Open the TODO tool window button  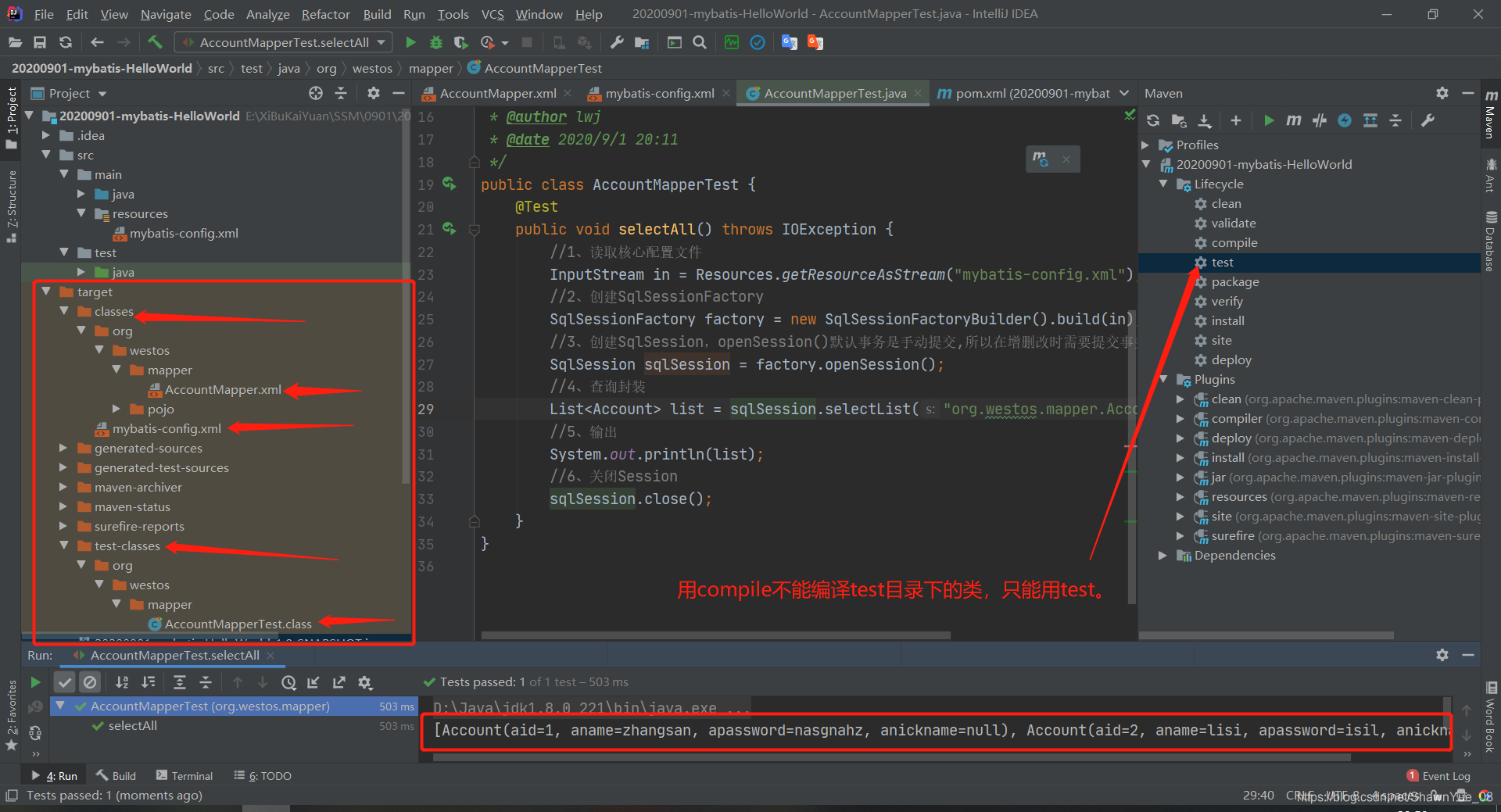(263, 775)
